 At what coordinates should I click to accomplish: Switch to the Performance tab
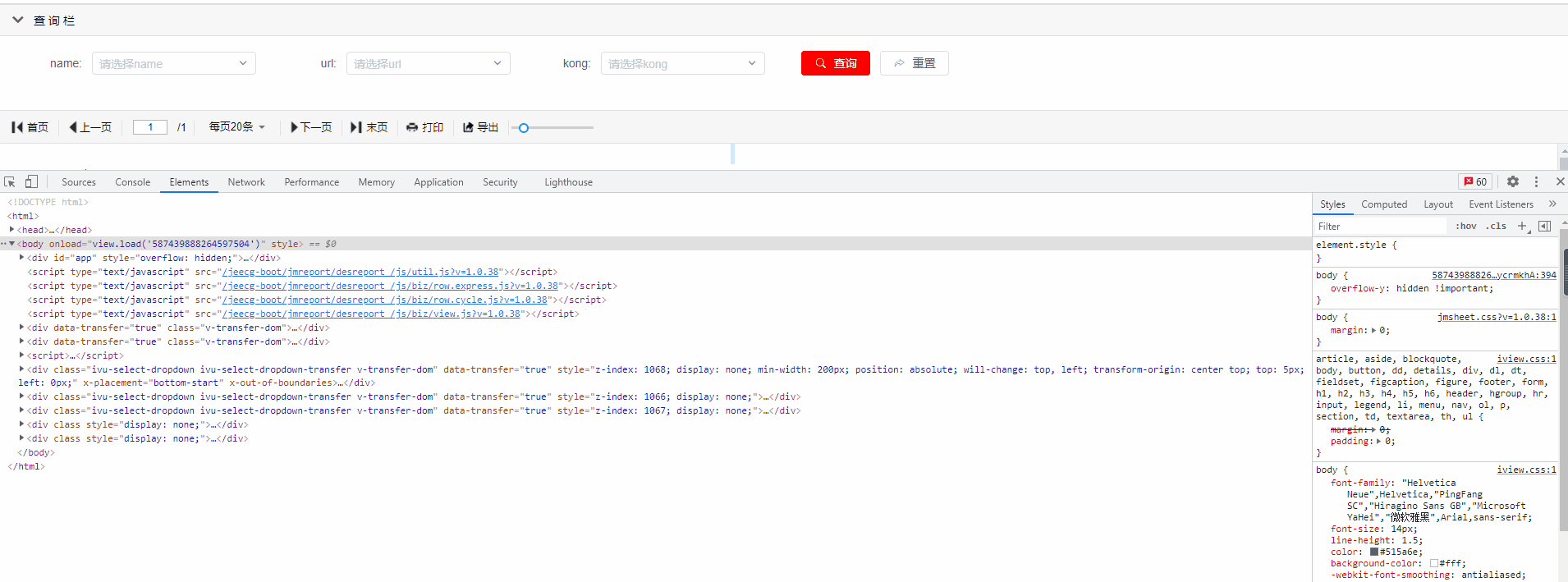(x=312, y=182)
